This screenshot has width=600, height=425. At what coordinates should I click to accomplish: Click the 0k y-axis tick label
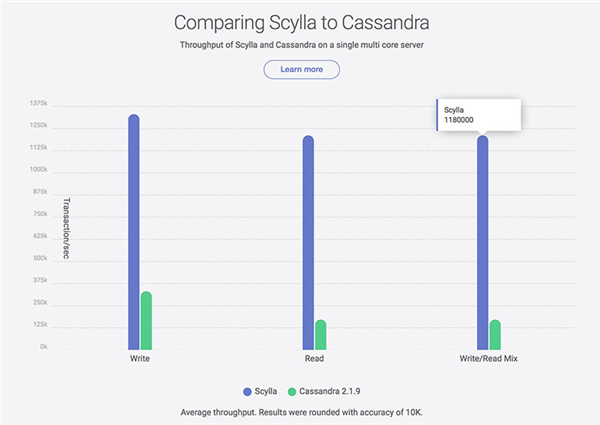43,347
